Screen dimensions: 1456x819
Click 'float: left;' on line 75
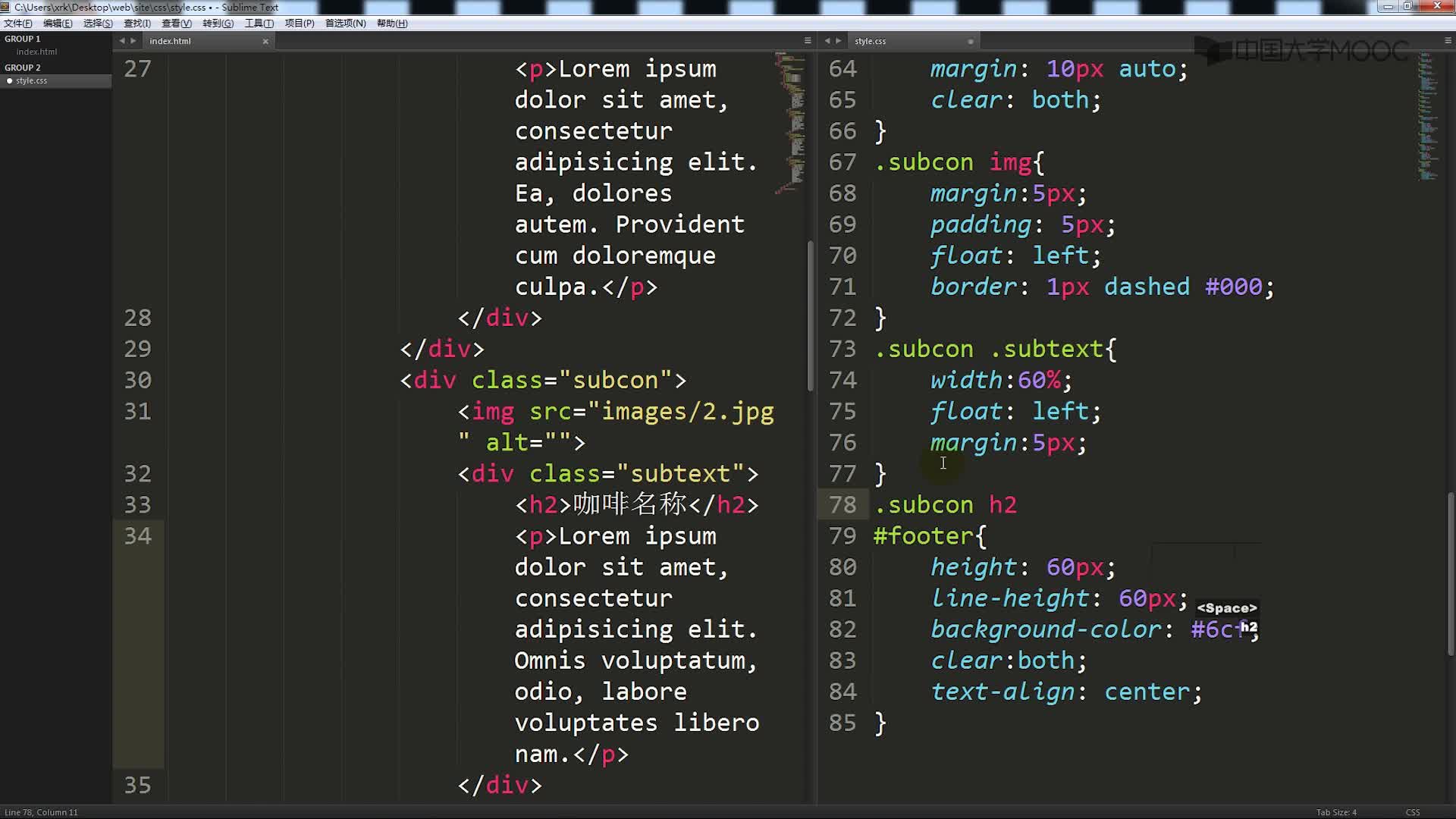[x=1016, y=411]
